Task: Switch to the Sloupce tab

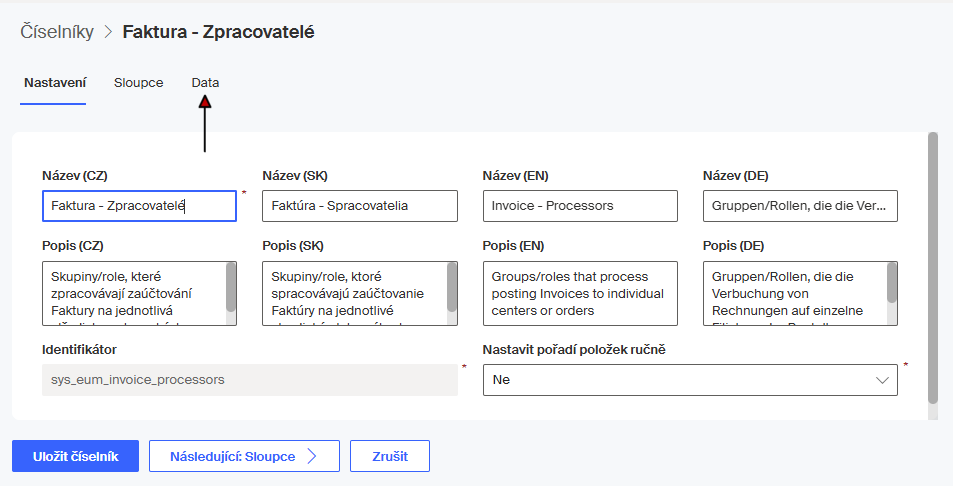Action: (138, 83)
